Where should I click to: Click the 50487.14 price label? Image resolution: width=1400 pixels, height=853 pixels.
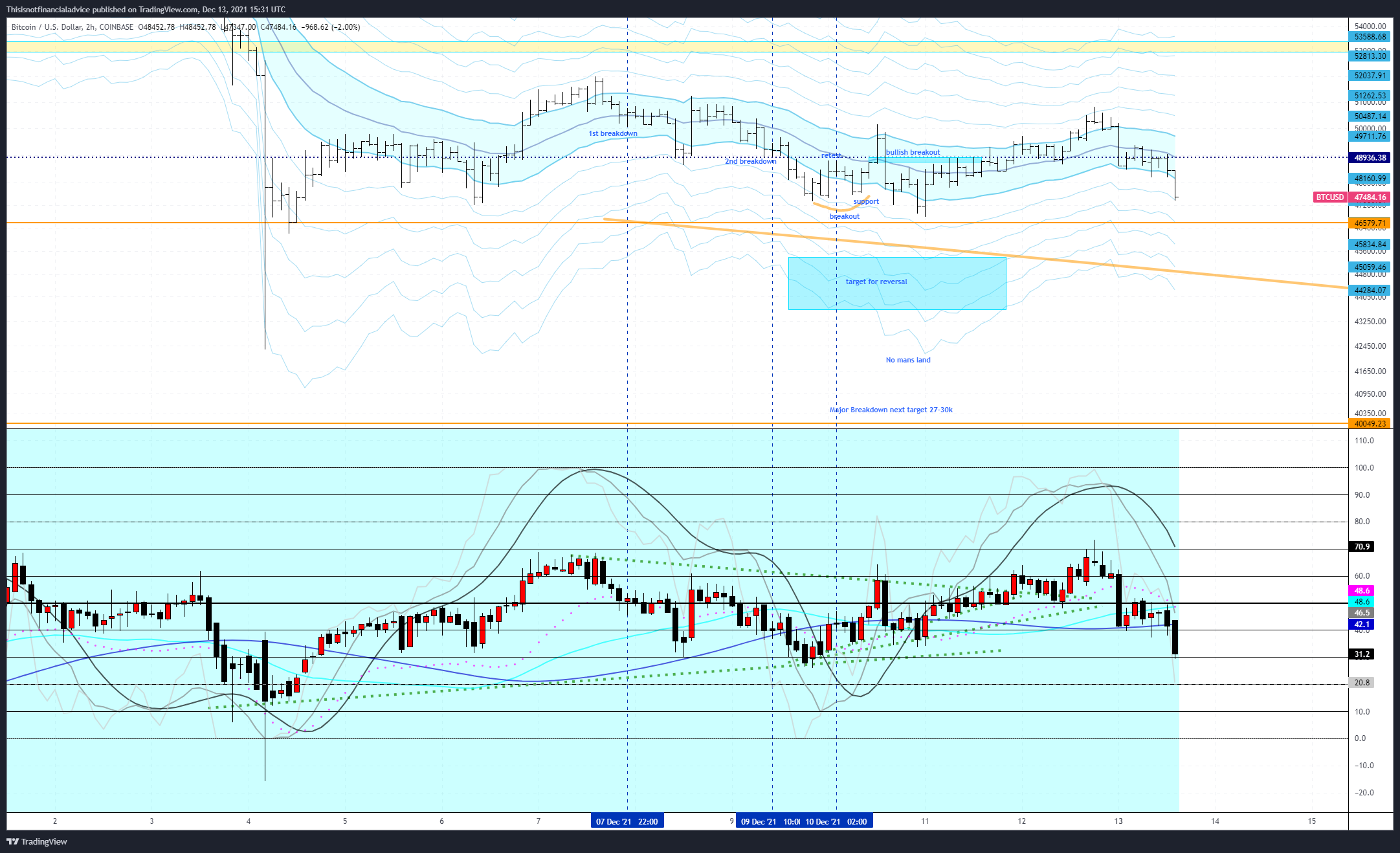click(x=1370, y=116)
